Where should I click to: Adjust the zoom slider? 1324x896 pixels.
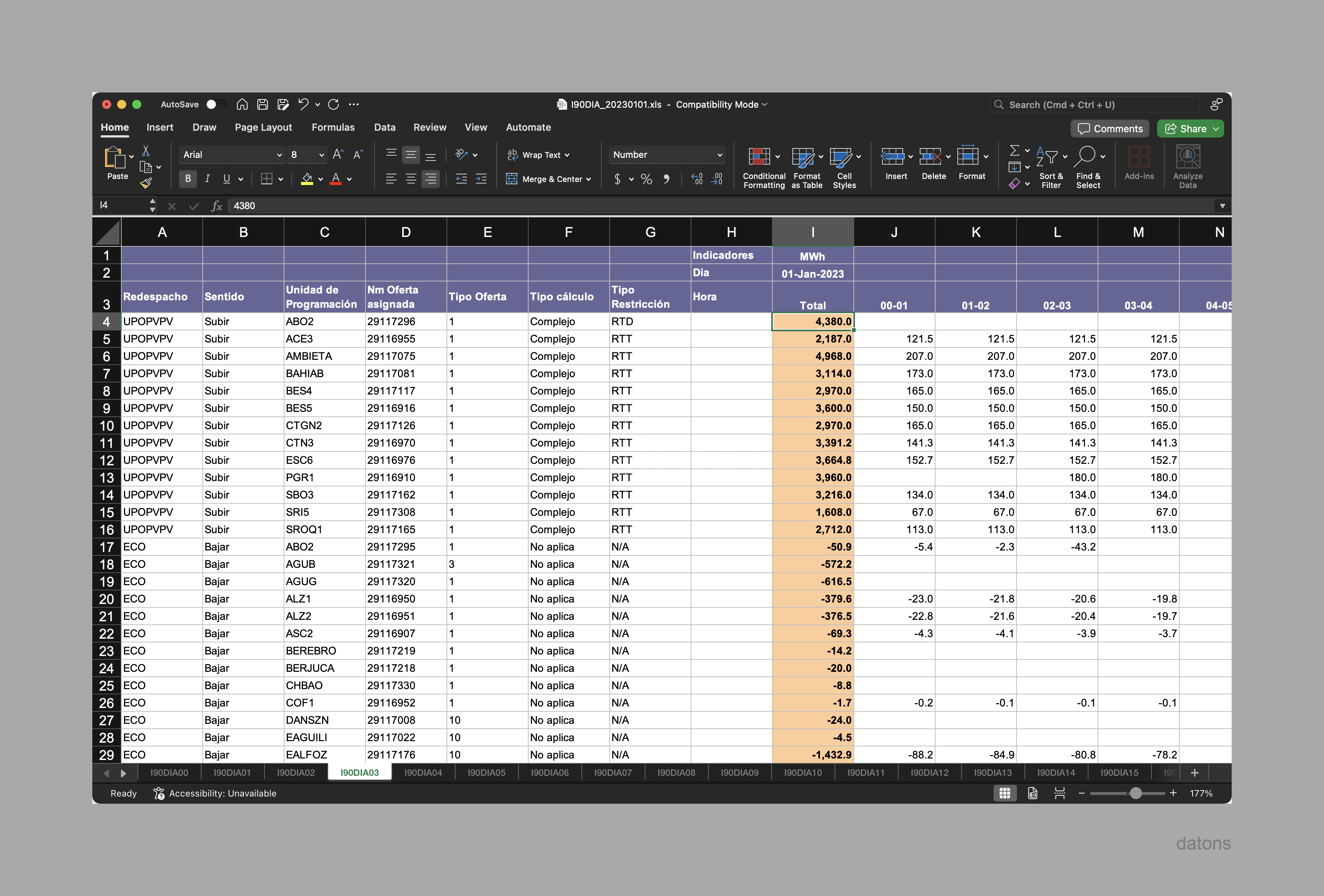(1137, 793)
